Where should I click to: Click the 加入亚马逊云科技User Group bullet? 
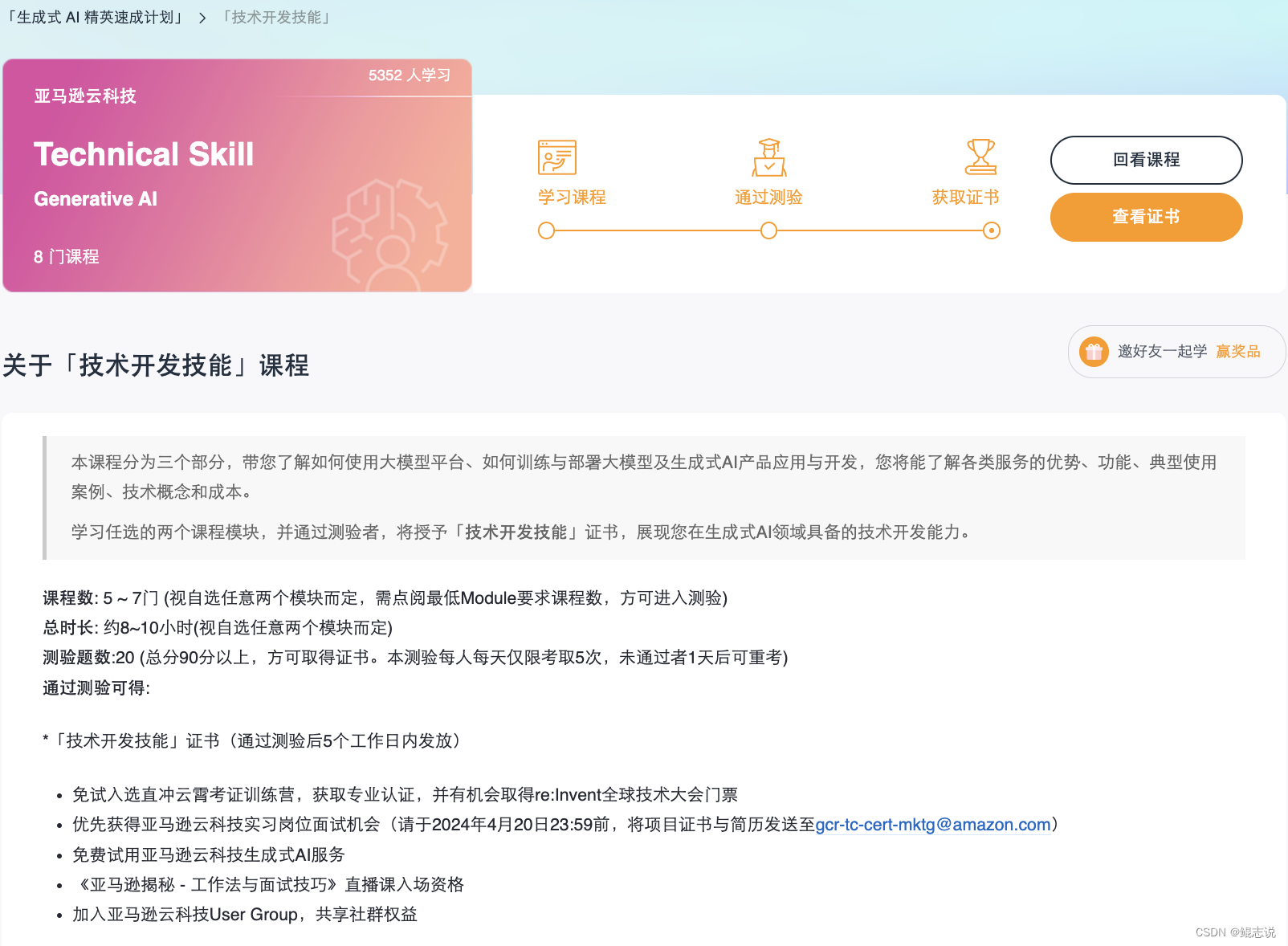(245, 915)
